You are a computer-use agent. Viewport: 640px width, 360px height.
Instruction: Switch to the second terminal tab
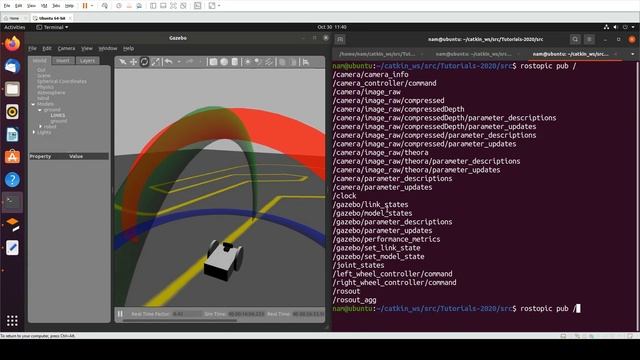pos(473,54)
